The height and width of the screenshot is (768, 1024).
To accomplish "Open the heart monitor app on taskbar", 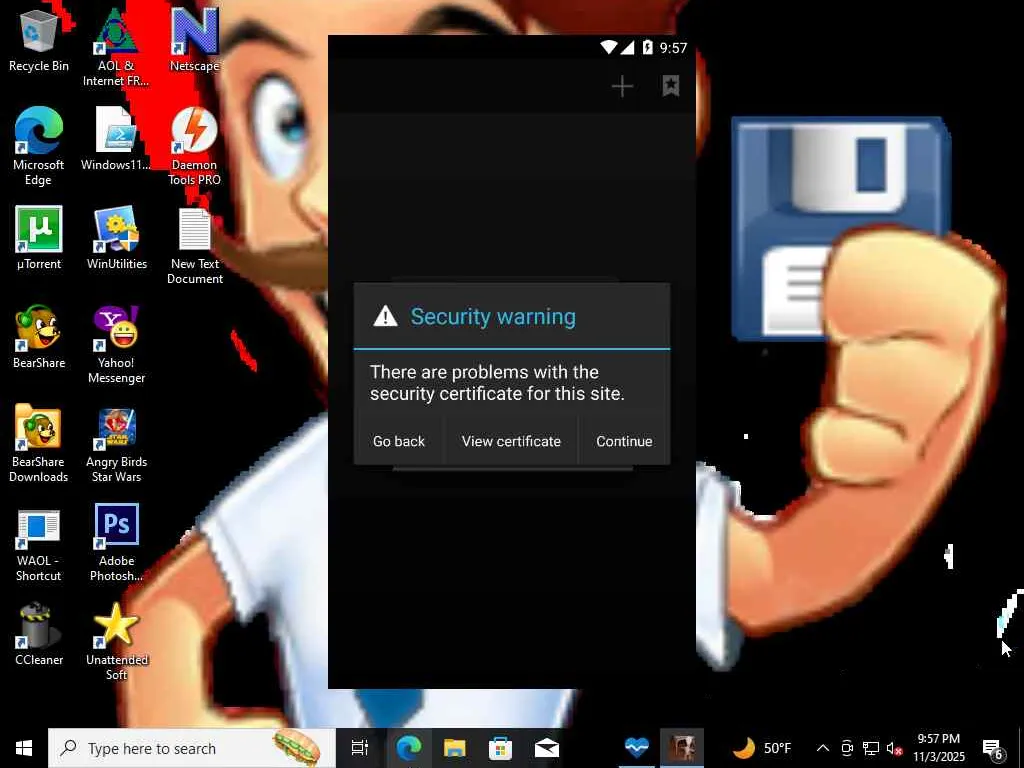I will (x=637, y=747).
